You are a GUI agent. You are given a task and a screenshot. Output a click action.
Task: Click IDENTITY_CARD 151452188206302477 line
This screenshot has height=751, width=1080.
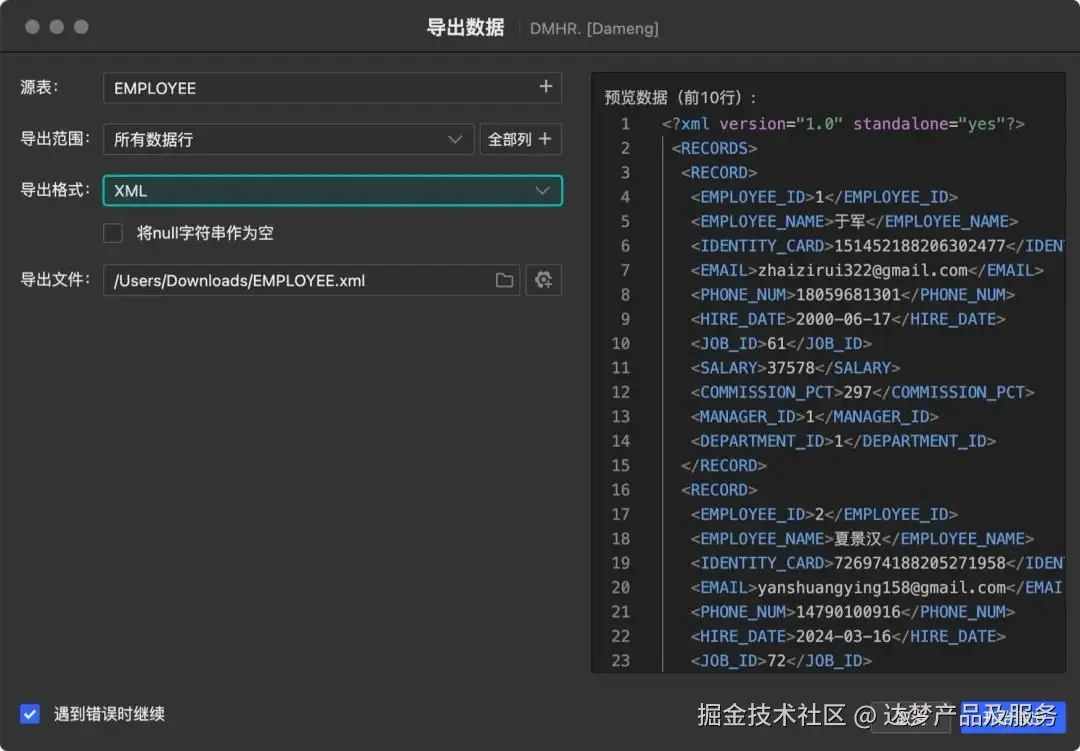click(x=877, y=246)
